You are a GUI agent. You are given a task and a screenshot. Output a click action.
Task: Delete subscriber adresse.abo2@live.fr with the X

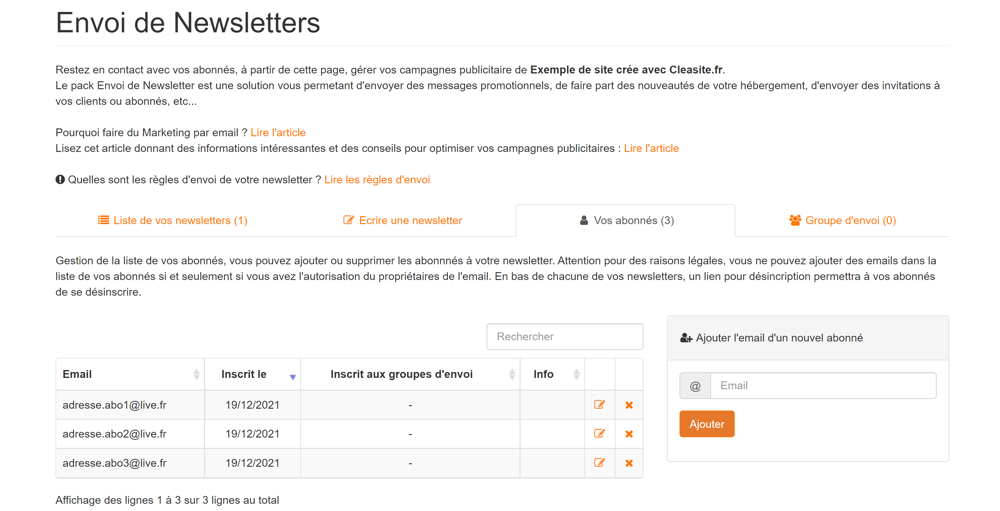pyautogui.click(x=629, y=434)
